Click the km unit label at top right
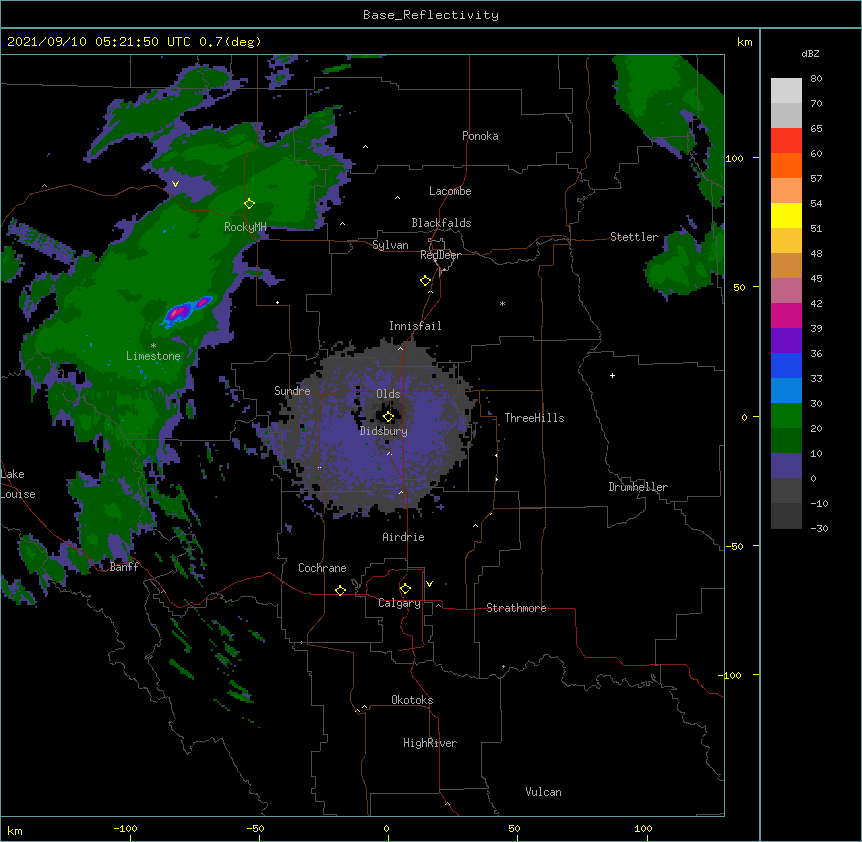This screenshot has height=842, width=862. 744,42
